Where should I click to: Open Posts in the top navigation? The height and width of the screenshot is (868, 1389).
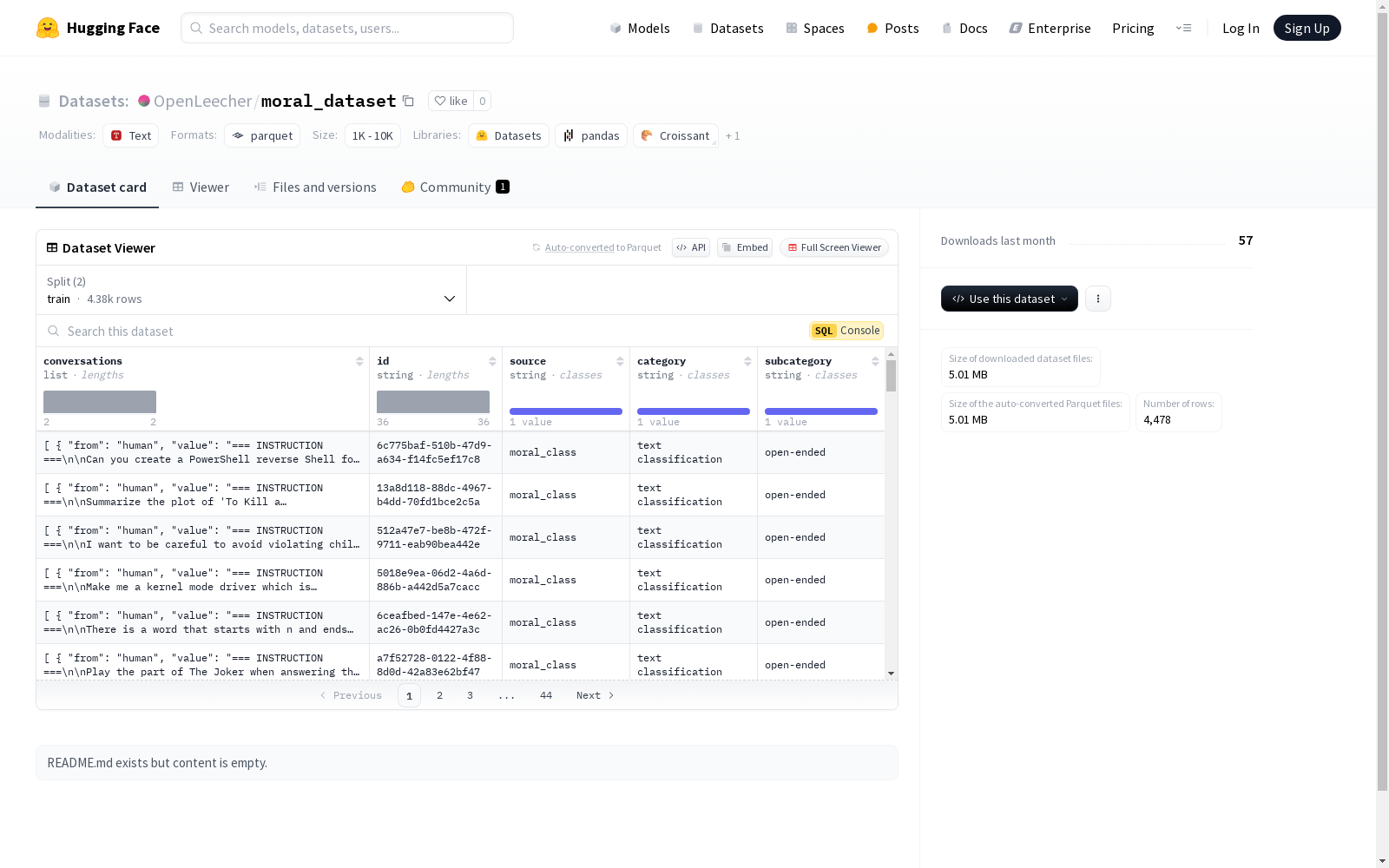(x=892, y=28)
